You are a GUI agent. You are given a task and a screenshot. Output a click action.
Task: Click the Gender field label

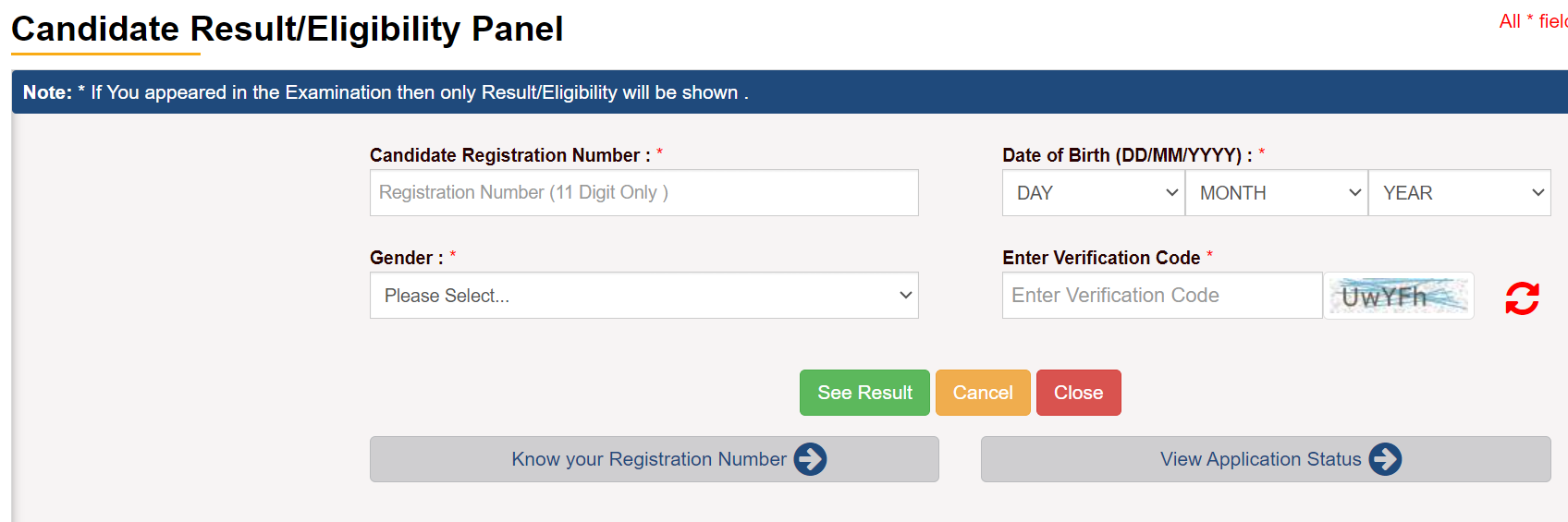coord(406,258)
